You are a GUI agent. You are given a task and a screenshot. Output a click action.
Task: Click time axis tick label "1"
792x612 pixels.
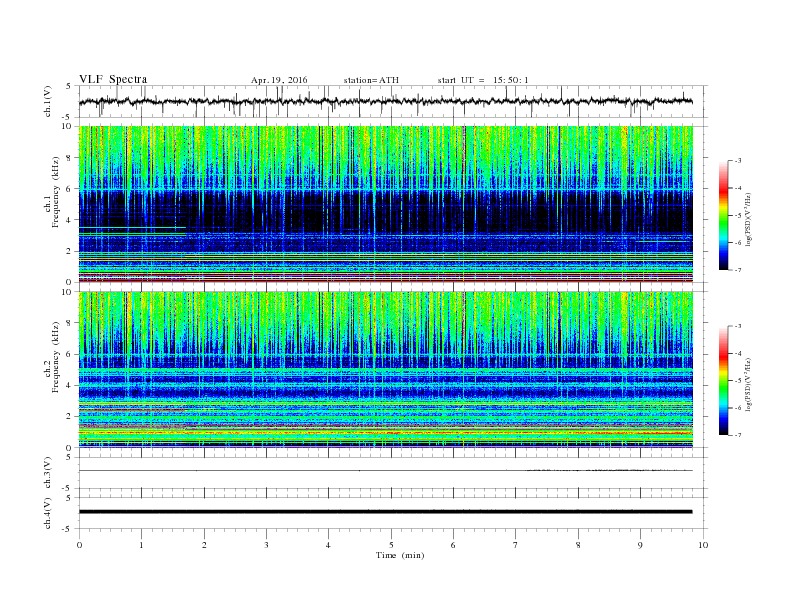pos(141,545)
